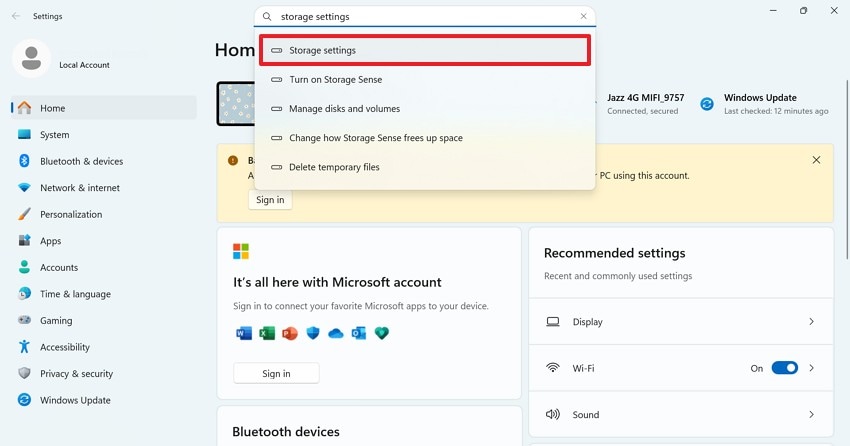Click the green heart Family Safety icon
The image size is (850, 446).
382,333
